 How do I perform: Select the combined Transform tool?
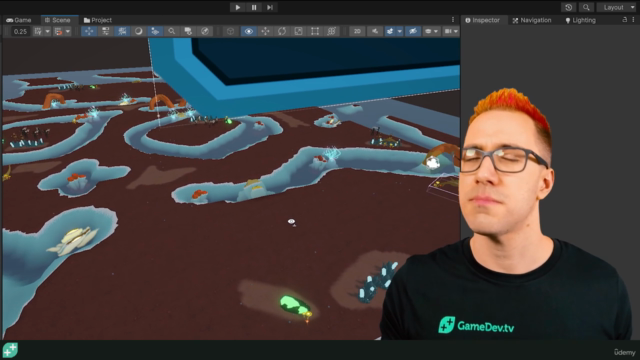pyautogui.click(x=331, y=31)
